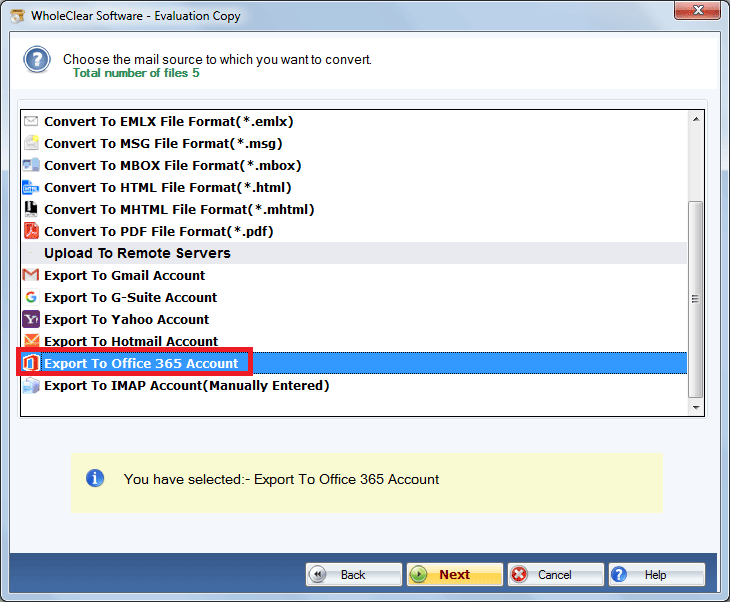Choose Export To Office 365 Account

(x=141, y=363)
